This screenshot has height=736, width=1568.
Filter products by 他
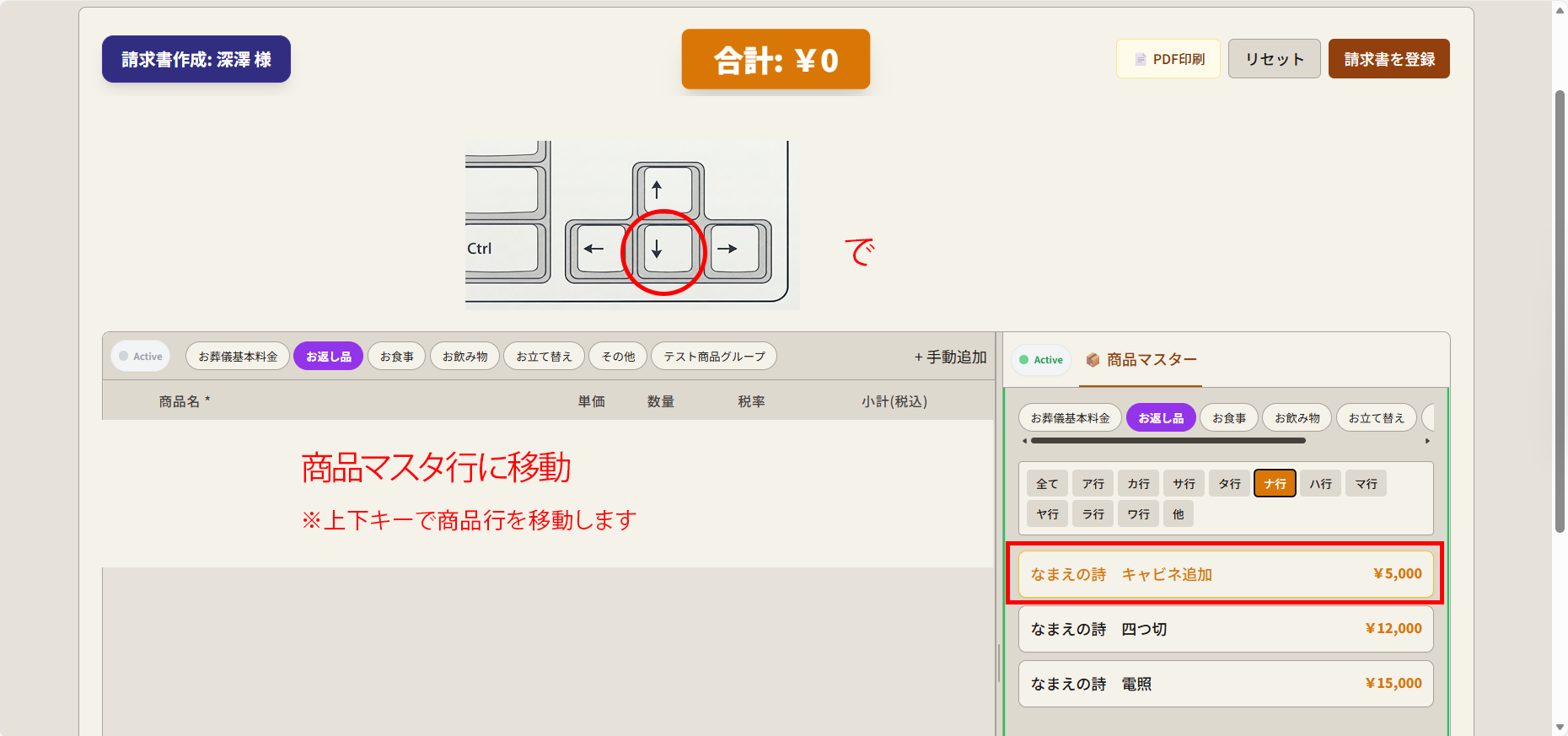(x=1178, y=514)
